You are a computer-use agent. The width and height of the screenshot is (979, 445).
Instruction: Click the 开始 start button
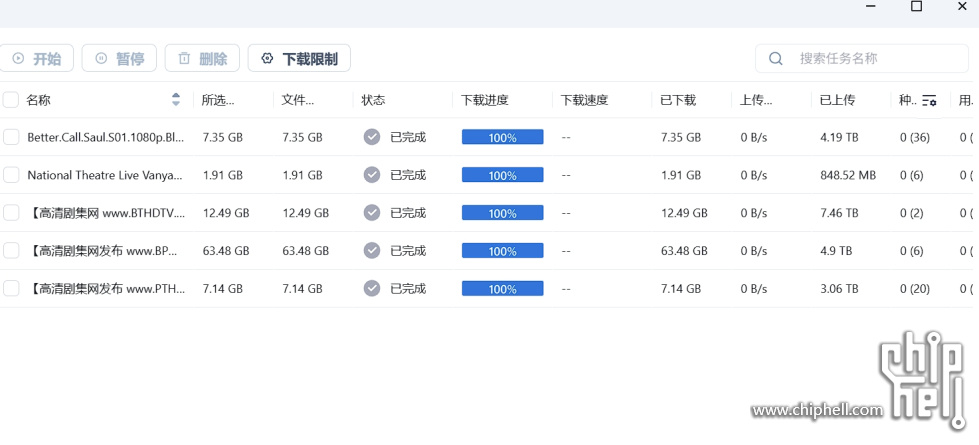pyautogui.click(x=36, y=59)
